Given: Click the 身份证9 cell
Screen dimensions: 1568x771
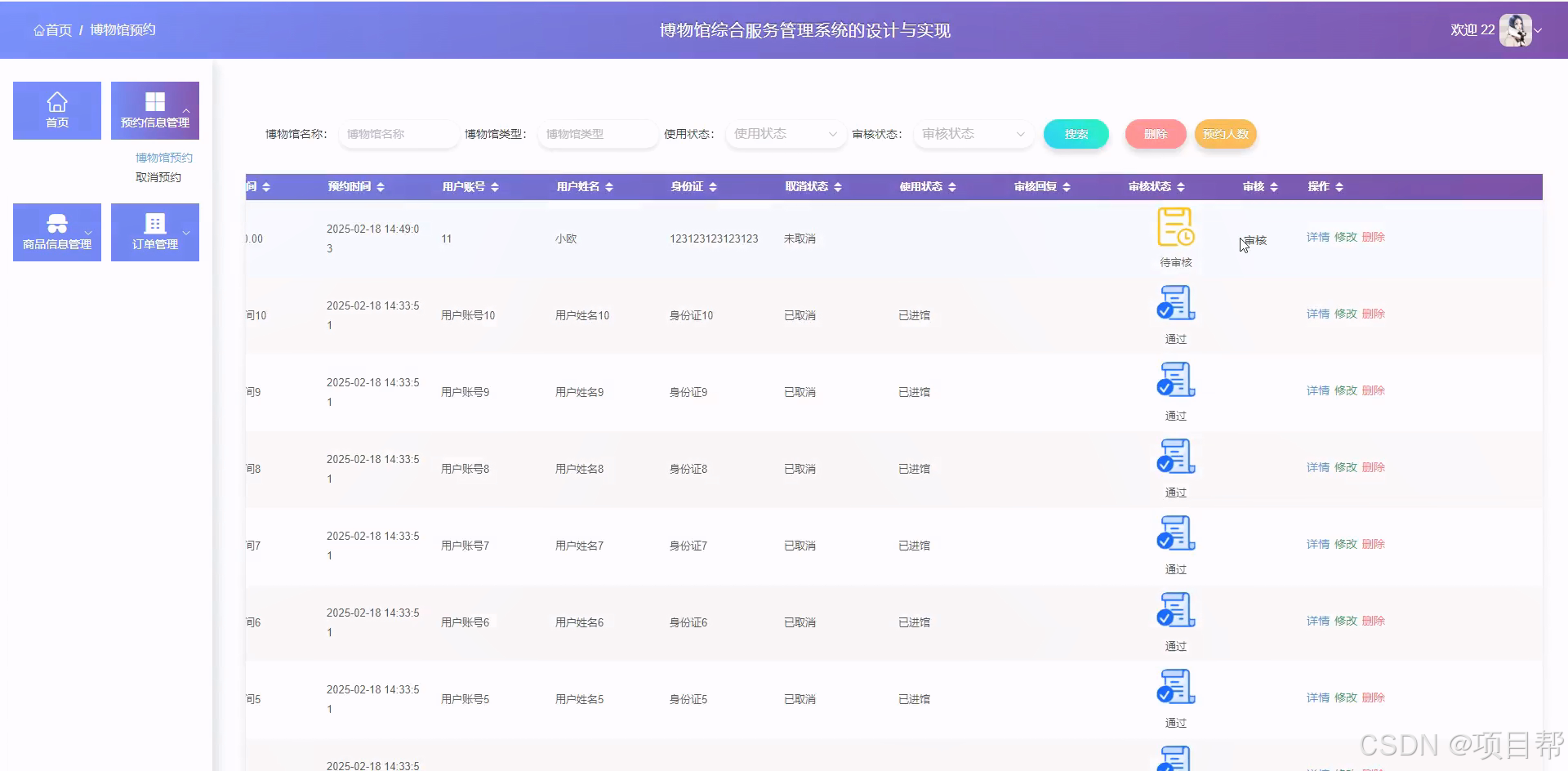Looking at the screenshot, I should [x=688, y=392].
